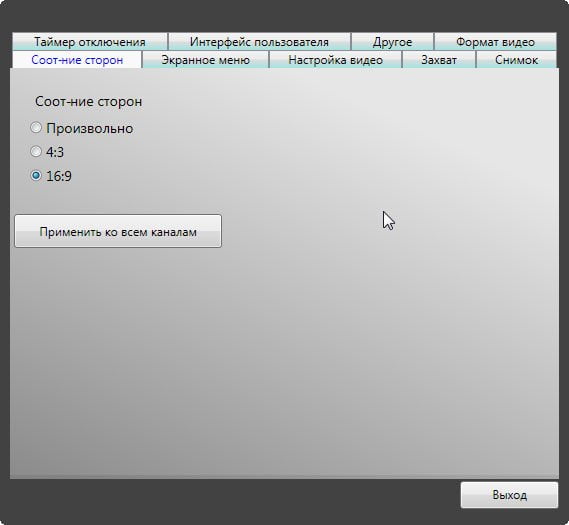Image resolution: width=569 pixels, height=525 pixels.
Task: Click Применить ко всем каналам button
Action: point(118,231)
